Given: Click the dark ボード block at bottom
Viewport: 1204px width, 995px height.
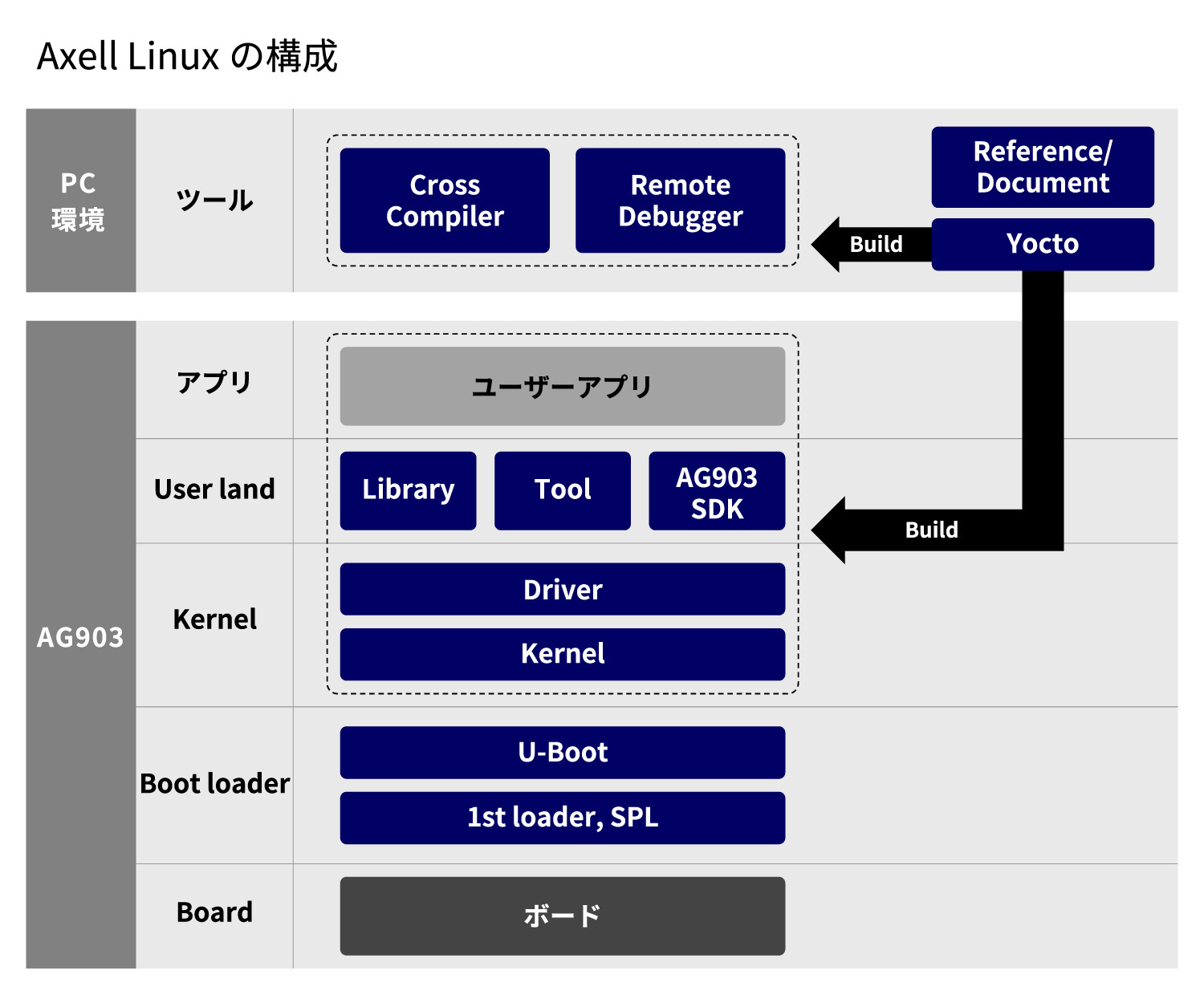Looking at the screenshot, I should tap(562, 914).
